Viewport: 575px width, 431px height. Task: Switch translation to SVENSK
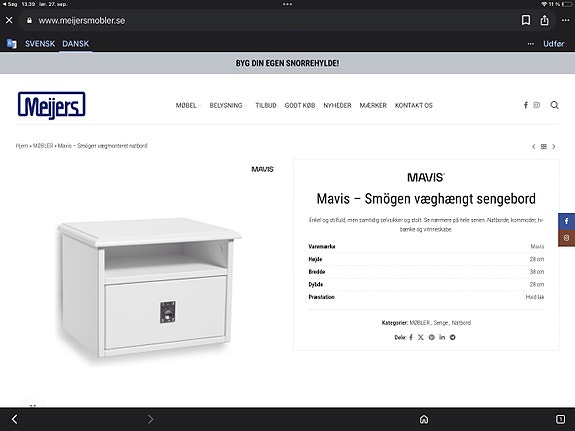(x=40, y=44)
